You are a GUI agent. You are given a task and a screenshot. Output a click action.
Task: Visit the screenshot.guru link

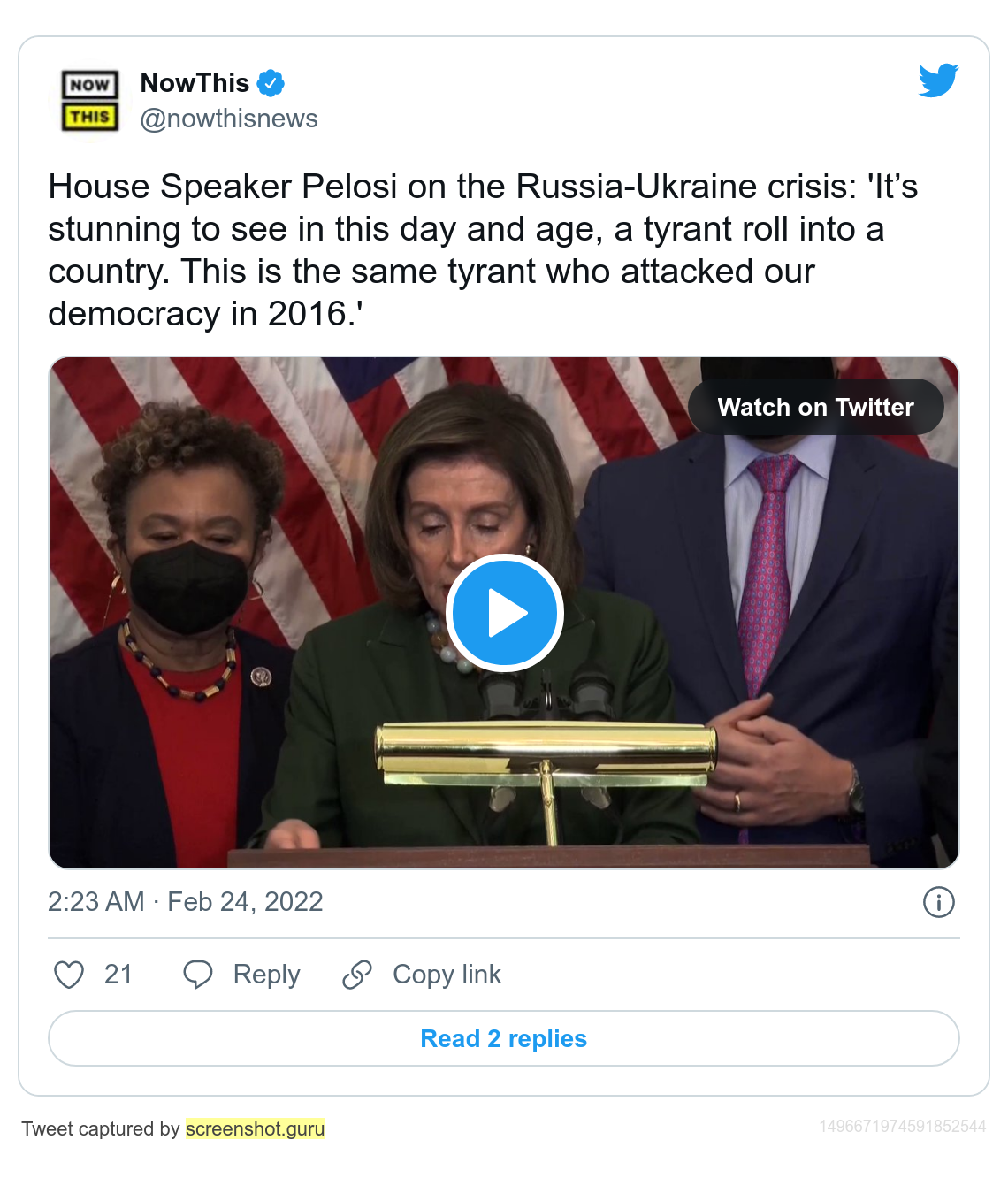[256, 1128]
